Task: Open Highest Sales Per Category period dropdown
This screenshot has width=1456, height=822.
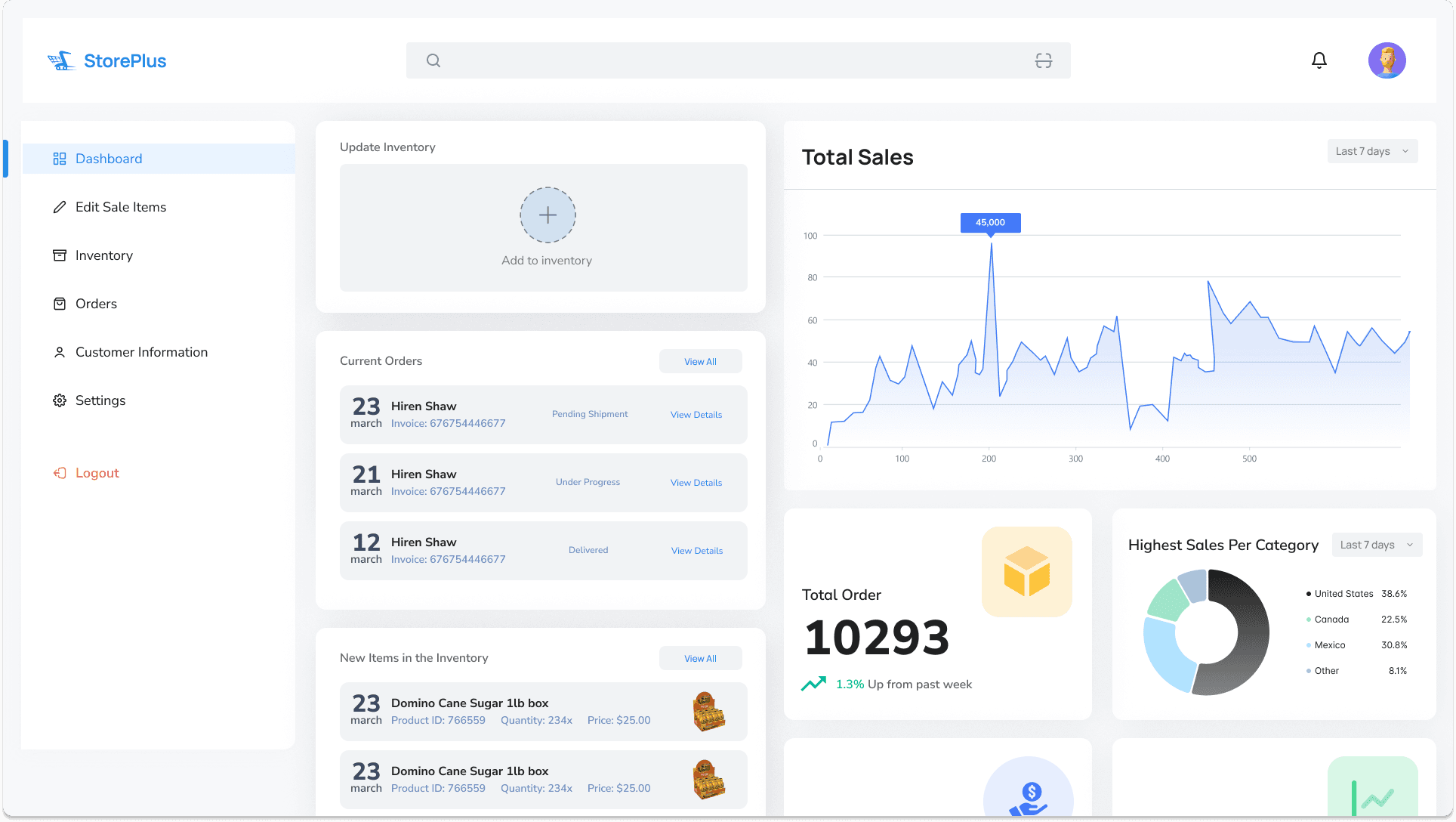Action: pyautogui.click(x=1376, y=545)
